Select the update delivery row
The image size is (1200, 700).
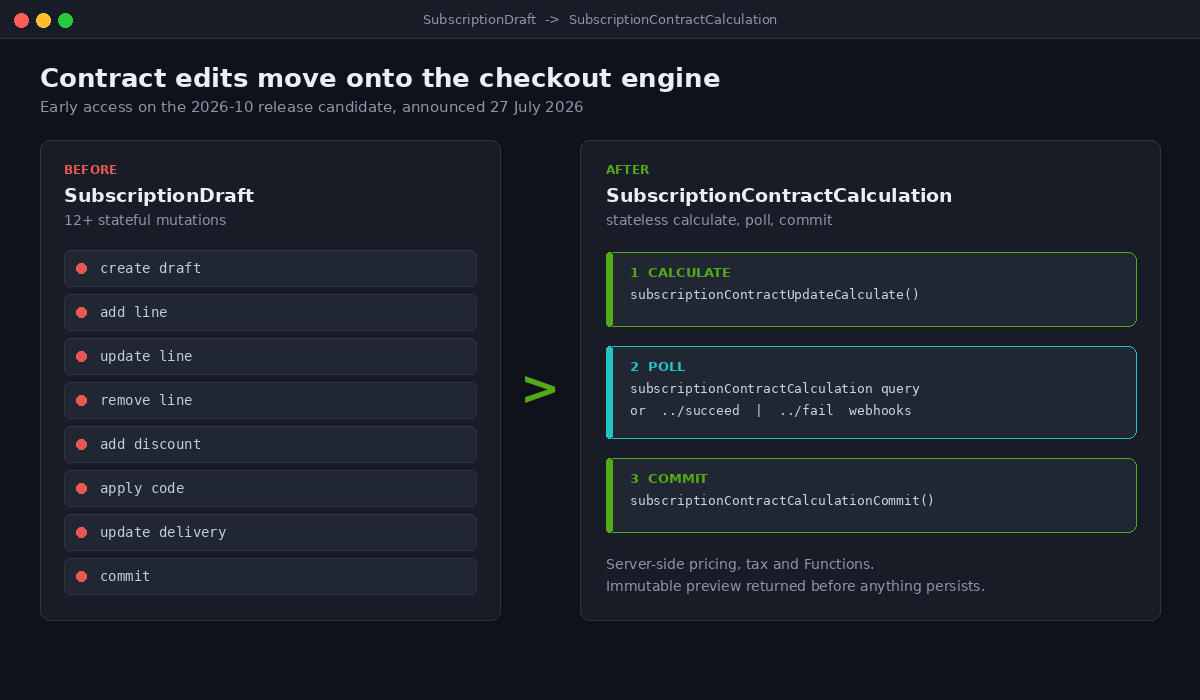tap(270, 532)
